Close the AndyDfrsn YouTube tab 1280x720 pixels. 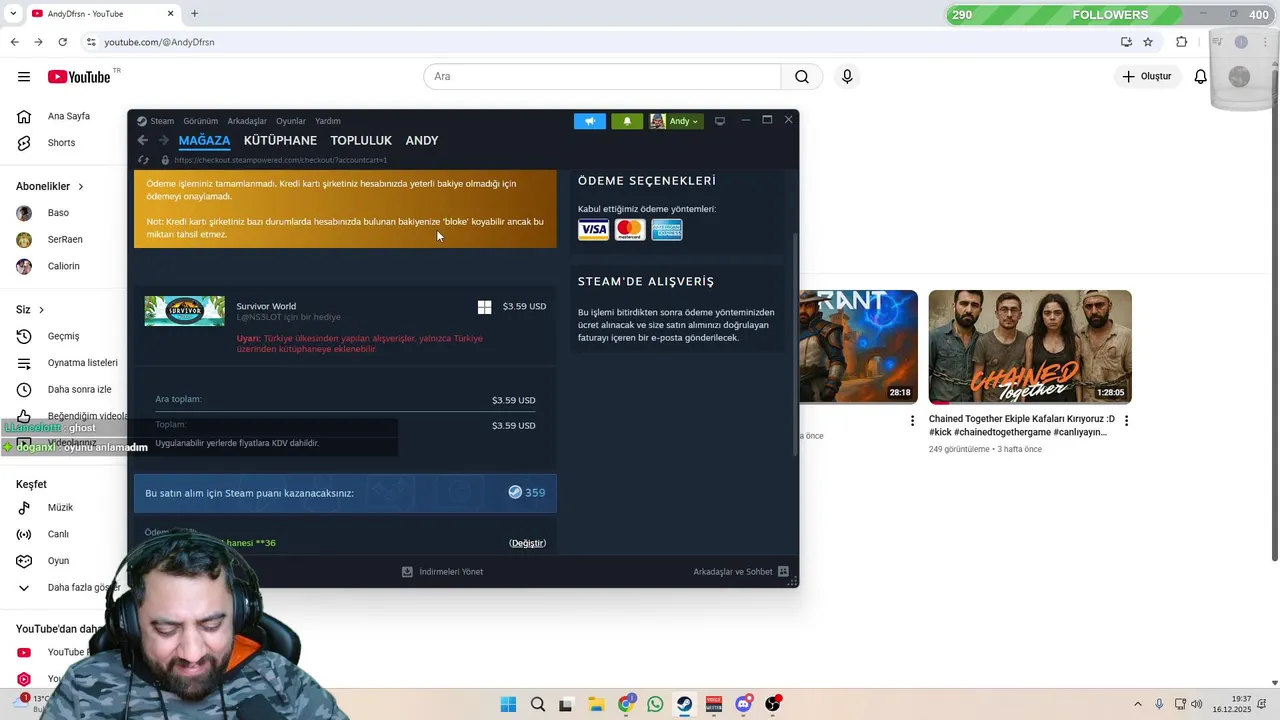pyautogui.click(x=170, y=14)
